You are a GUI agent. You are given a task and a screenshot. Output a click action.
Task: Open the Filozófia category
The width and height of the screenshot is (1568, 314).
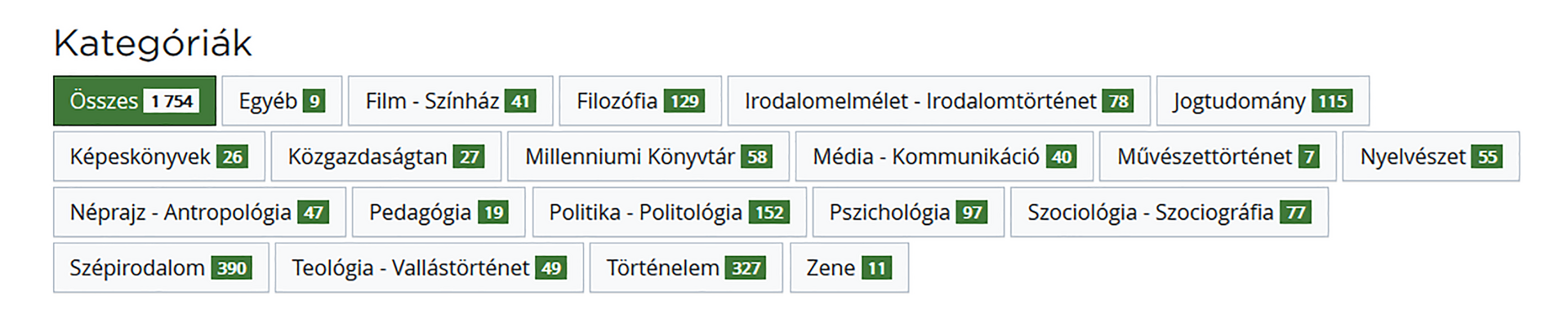tap(640, 101)
